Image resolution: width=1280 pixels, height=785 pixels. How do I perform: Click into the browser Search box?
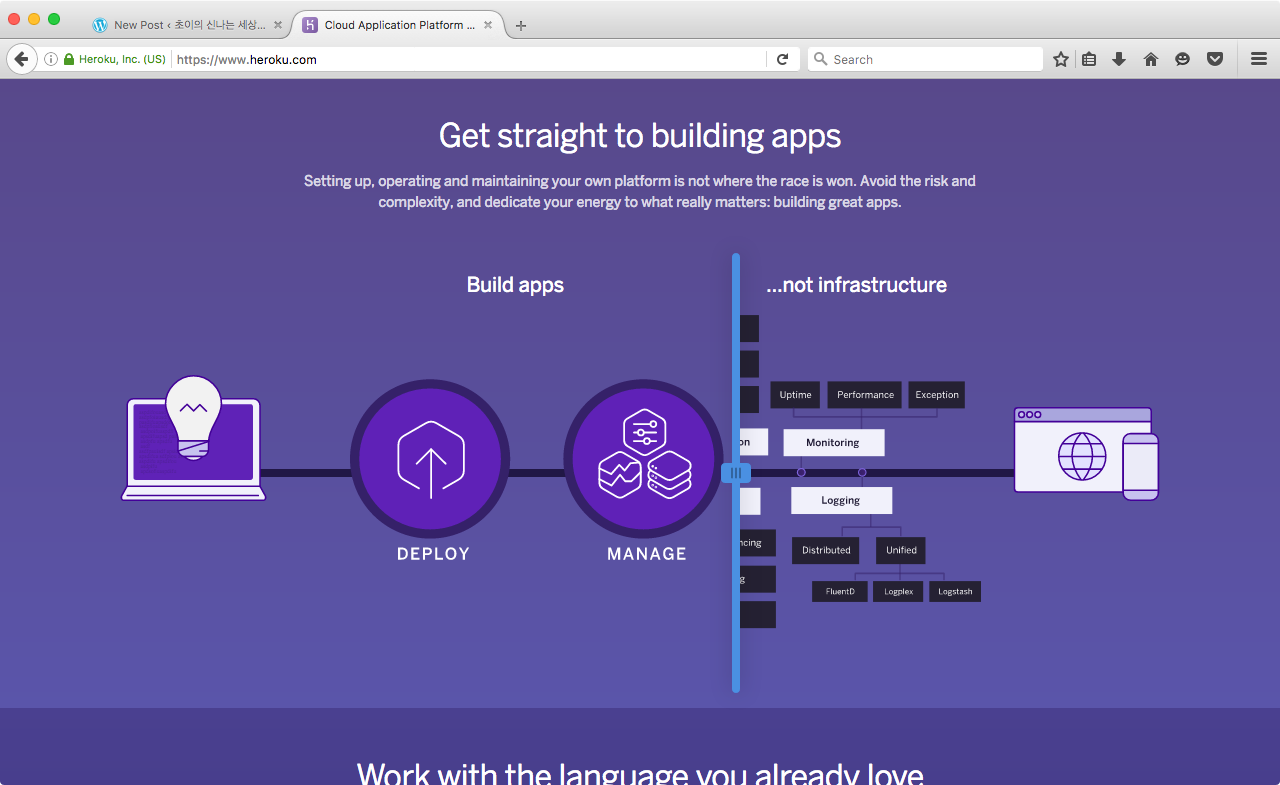[x=925, y=59]
